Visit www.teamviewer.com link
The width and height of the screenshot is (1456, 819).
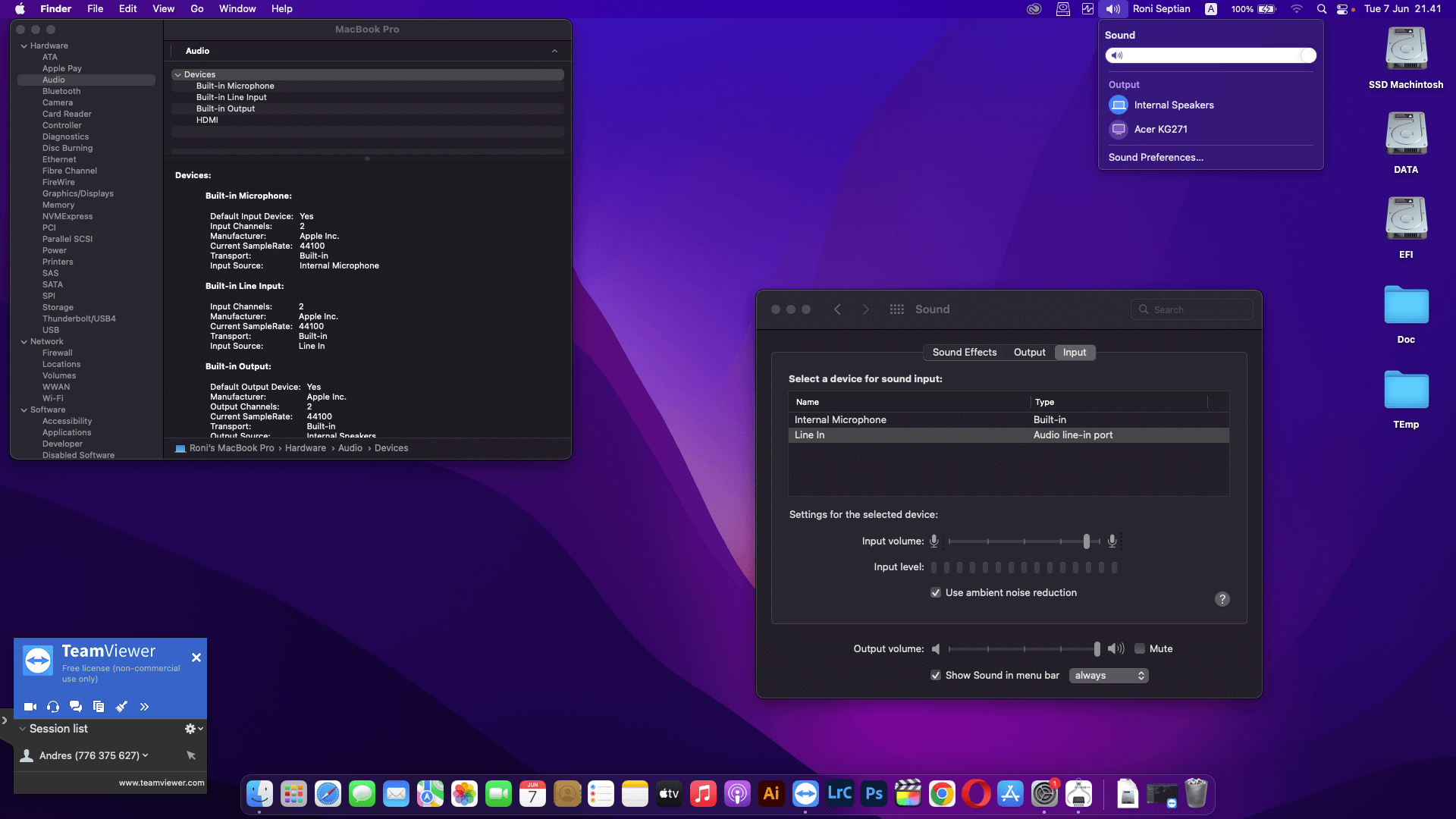click(x=162, y=783)
